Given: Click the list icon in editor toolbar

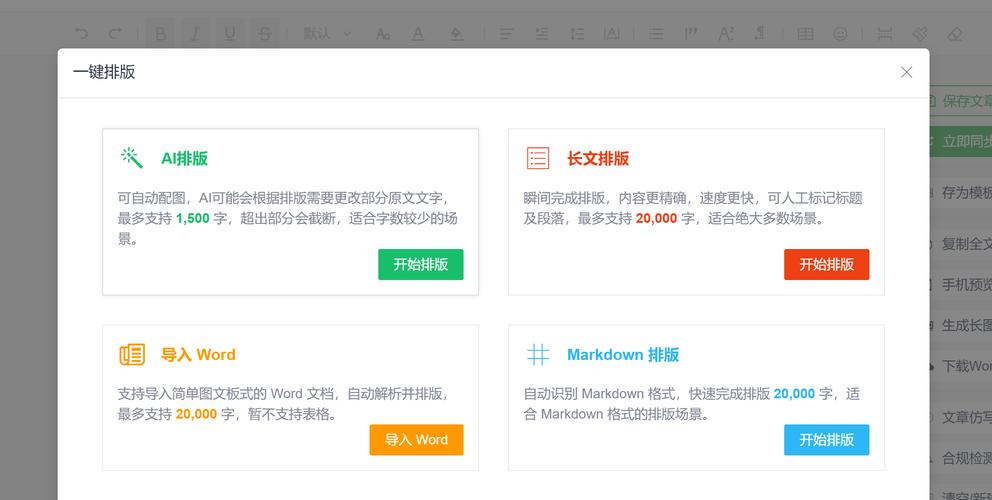Looking at the screenshot, I should (657, 34).
